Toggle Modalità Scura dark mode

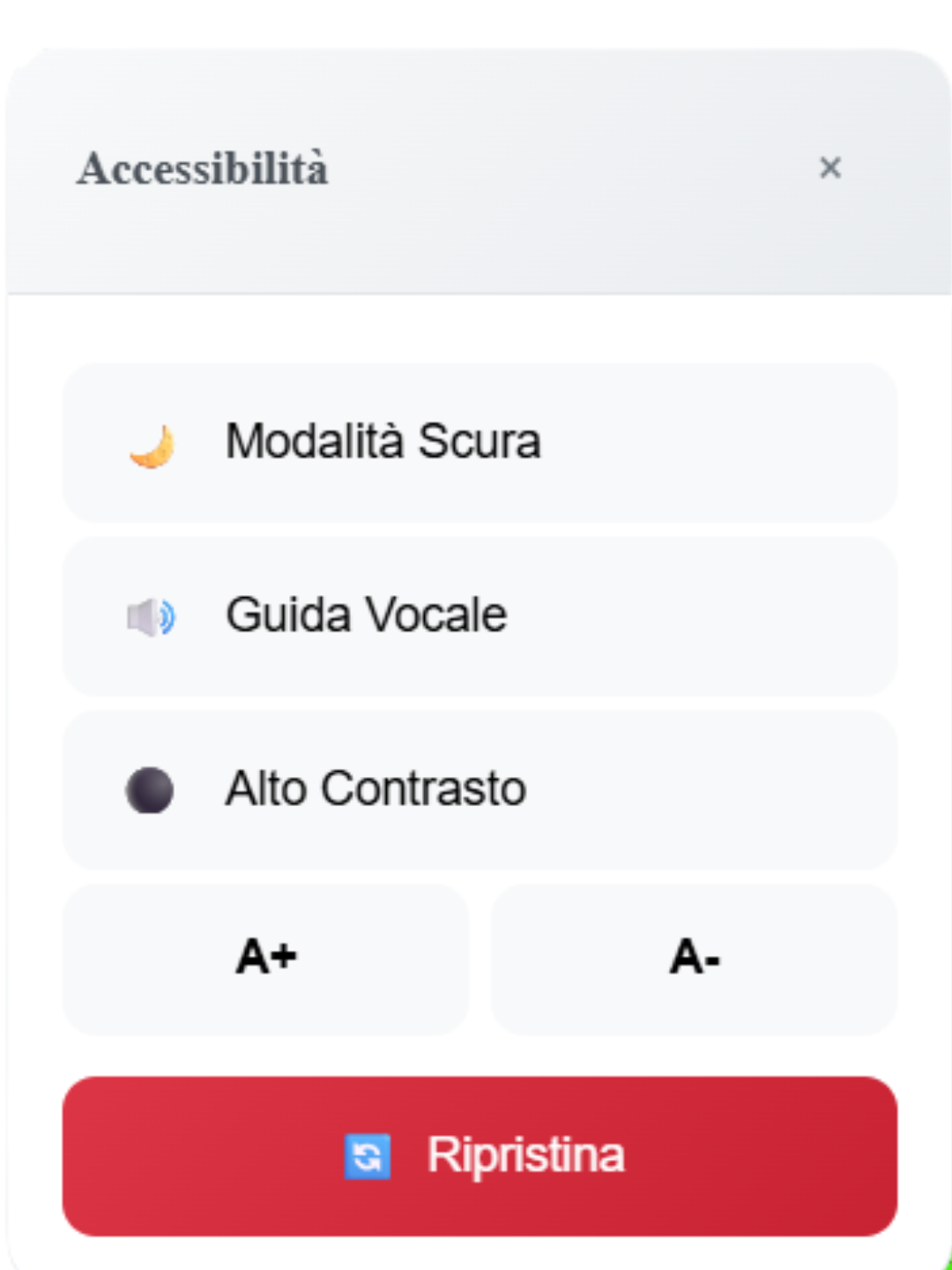pos(480,443)
